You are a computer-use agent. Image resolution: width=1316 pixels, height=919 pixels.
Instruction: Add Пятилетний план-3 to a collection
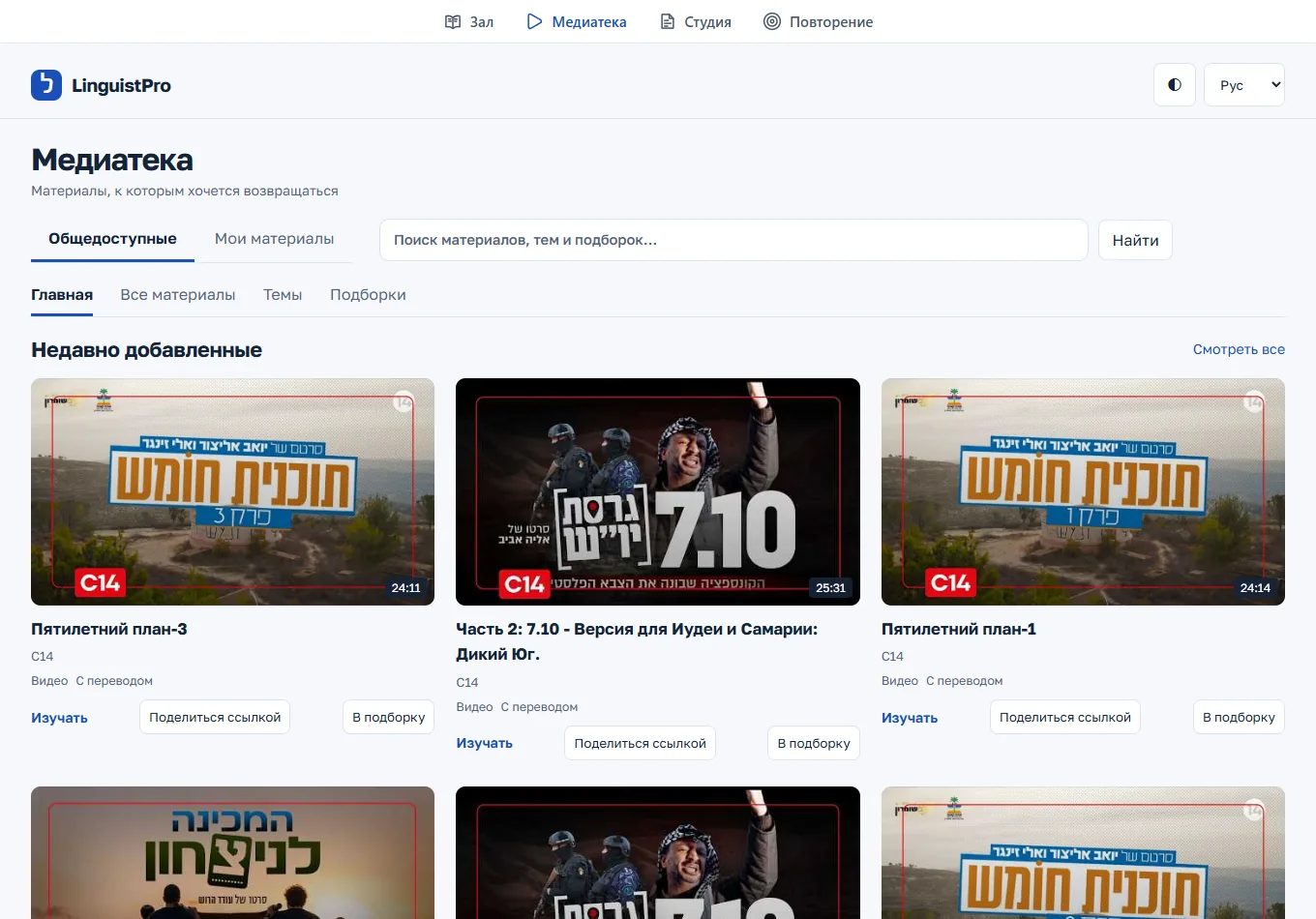click(x=389, y=717)
